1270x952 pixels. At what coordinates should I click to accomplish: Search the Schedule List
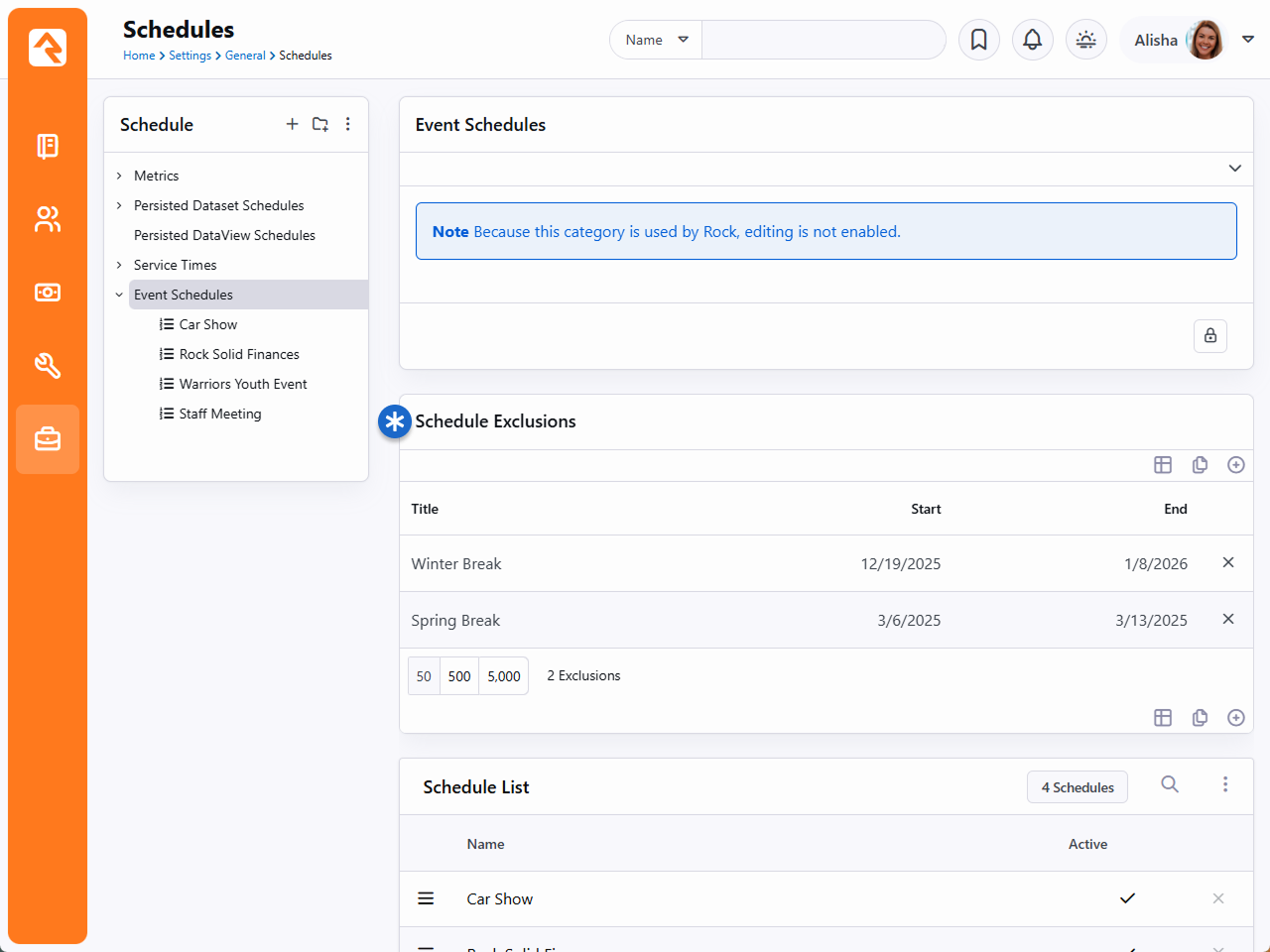tap(1170, 784)
